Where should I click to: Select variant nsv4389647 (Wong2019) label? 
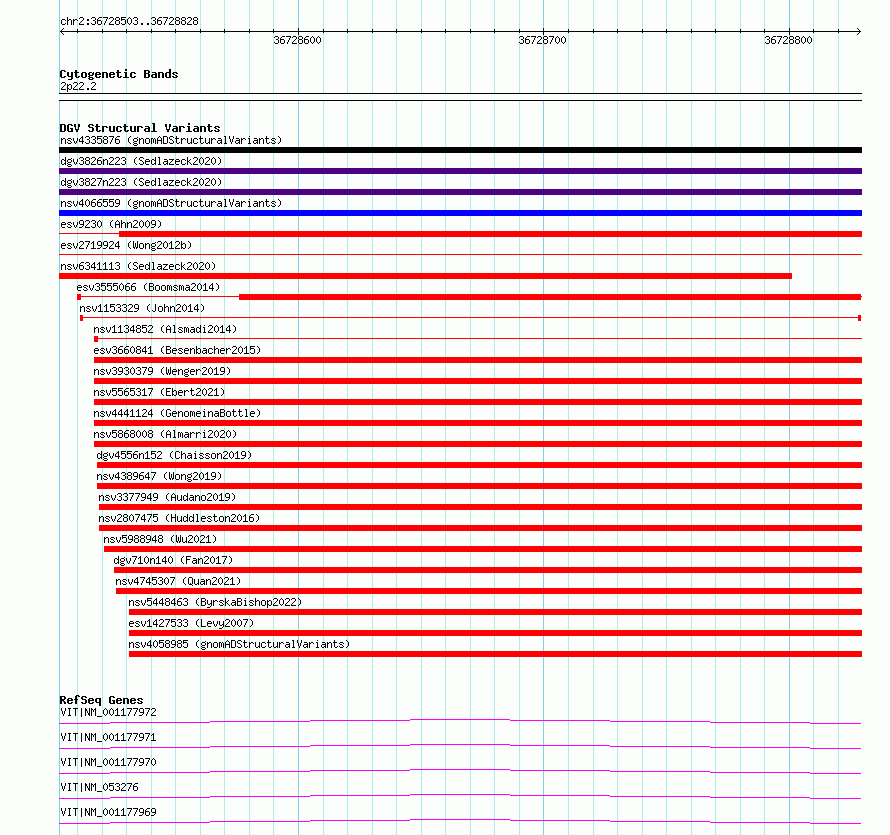pyautogui.click(x=159, y=476)
